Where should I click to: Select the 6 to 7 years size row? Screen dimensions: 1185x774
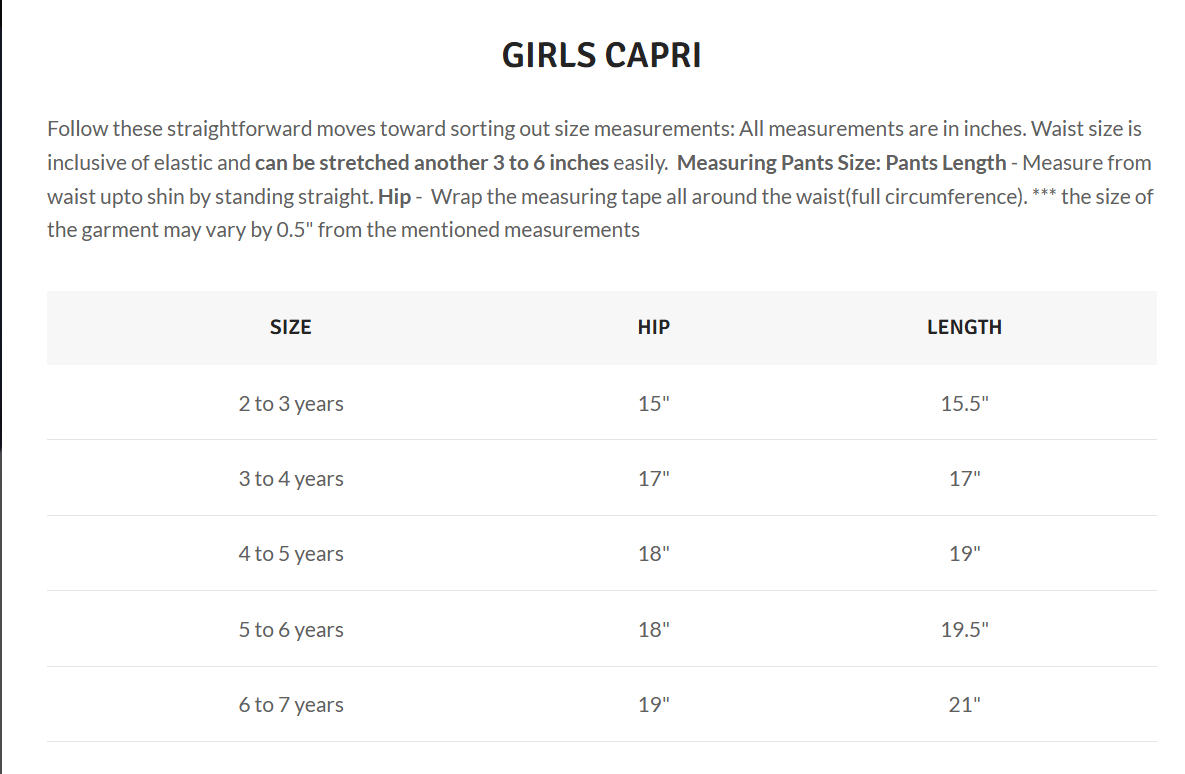(x=290, y=705)
